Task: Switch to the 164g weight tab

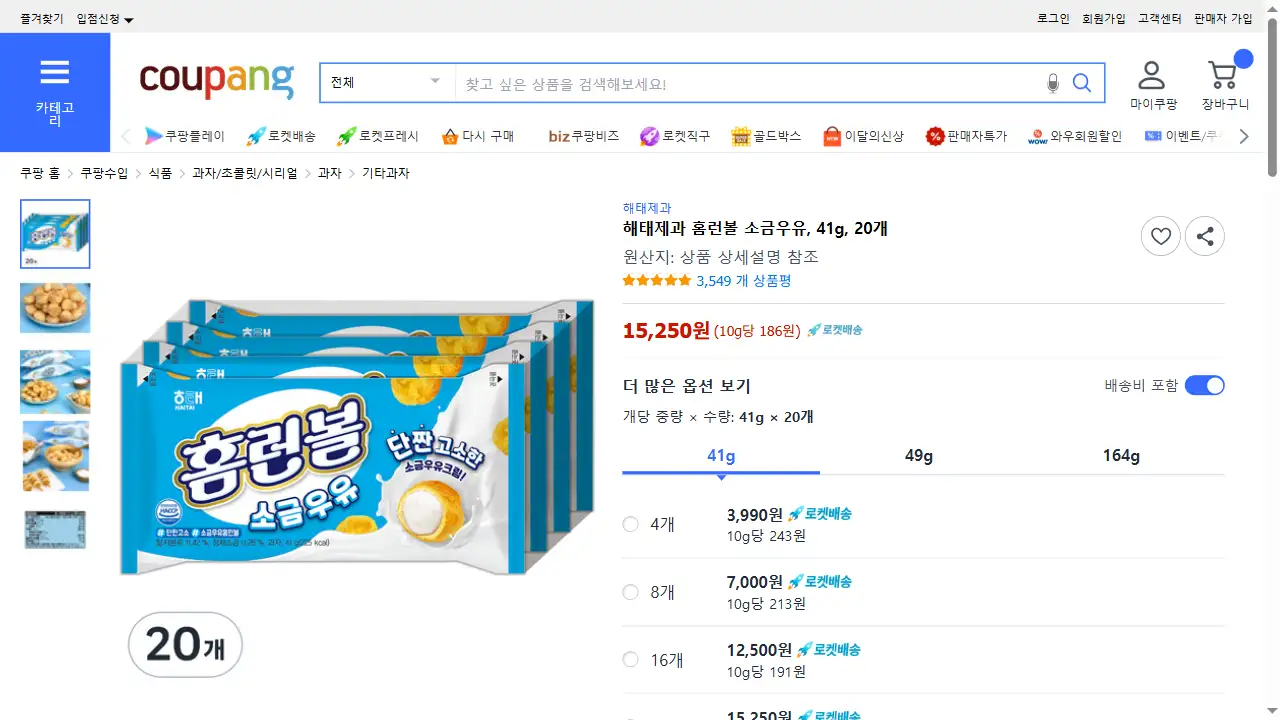Action: pos(1121,456)
